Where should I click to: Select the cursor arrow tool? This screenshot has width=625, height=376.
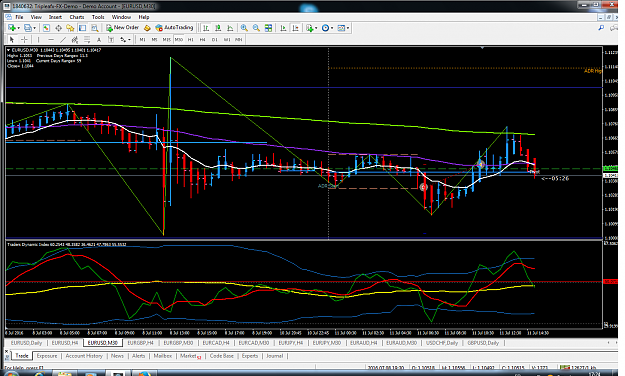(x=12, y=39)
